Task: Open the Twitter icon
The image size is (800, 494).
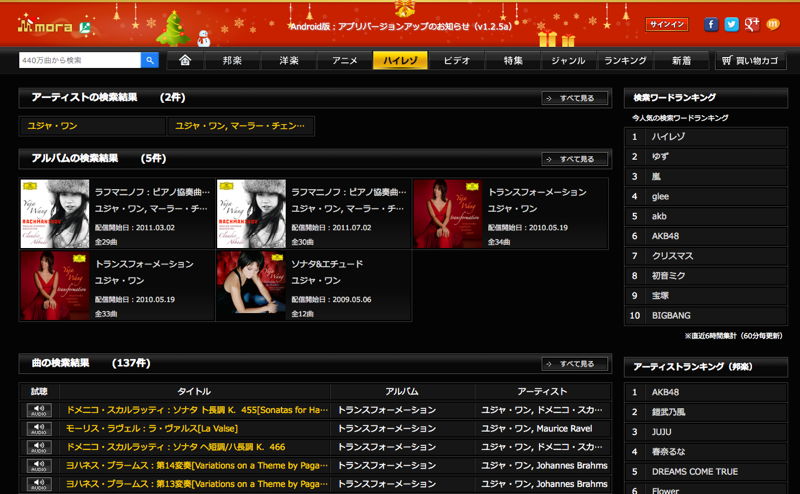Action: tap(732, 24)
